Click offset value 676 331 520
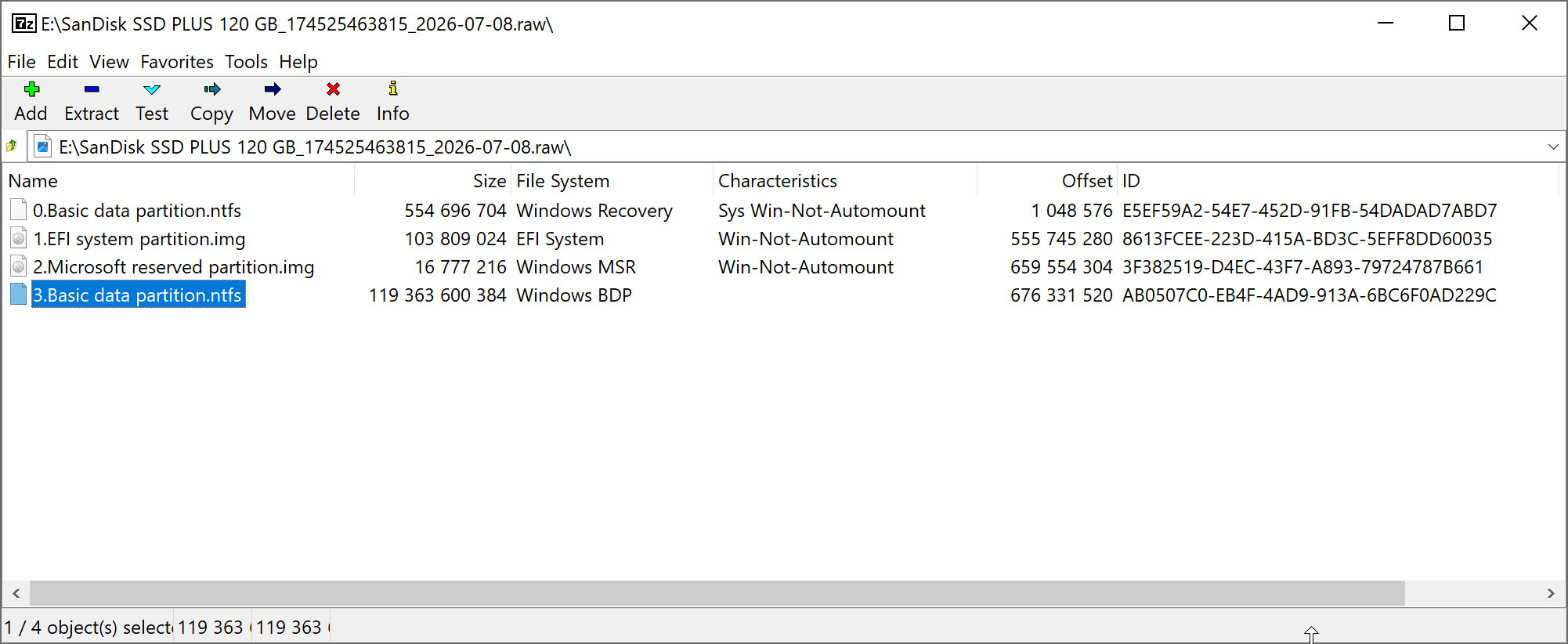This screenshot has height=644, width=1568. coord(1061,295)
